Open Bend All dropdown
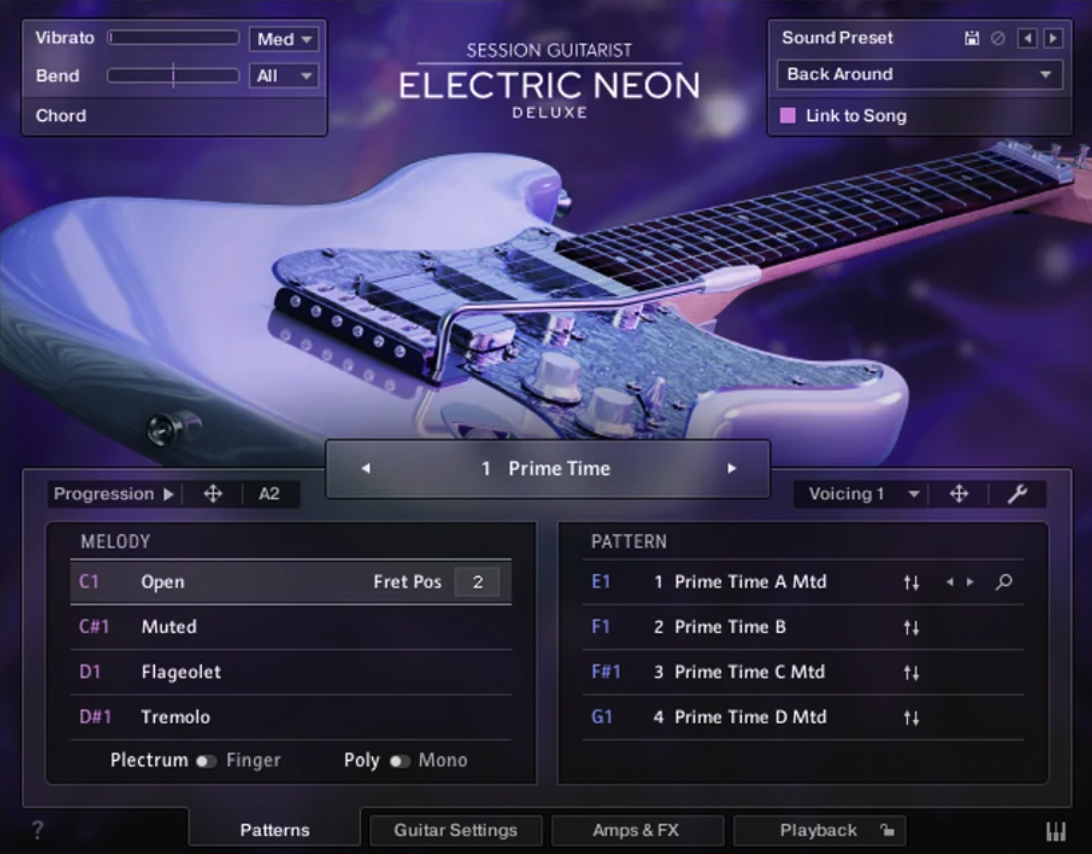Viewport: 1092px width, 854px height. pyautogui.click(x=284, y=76)
